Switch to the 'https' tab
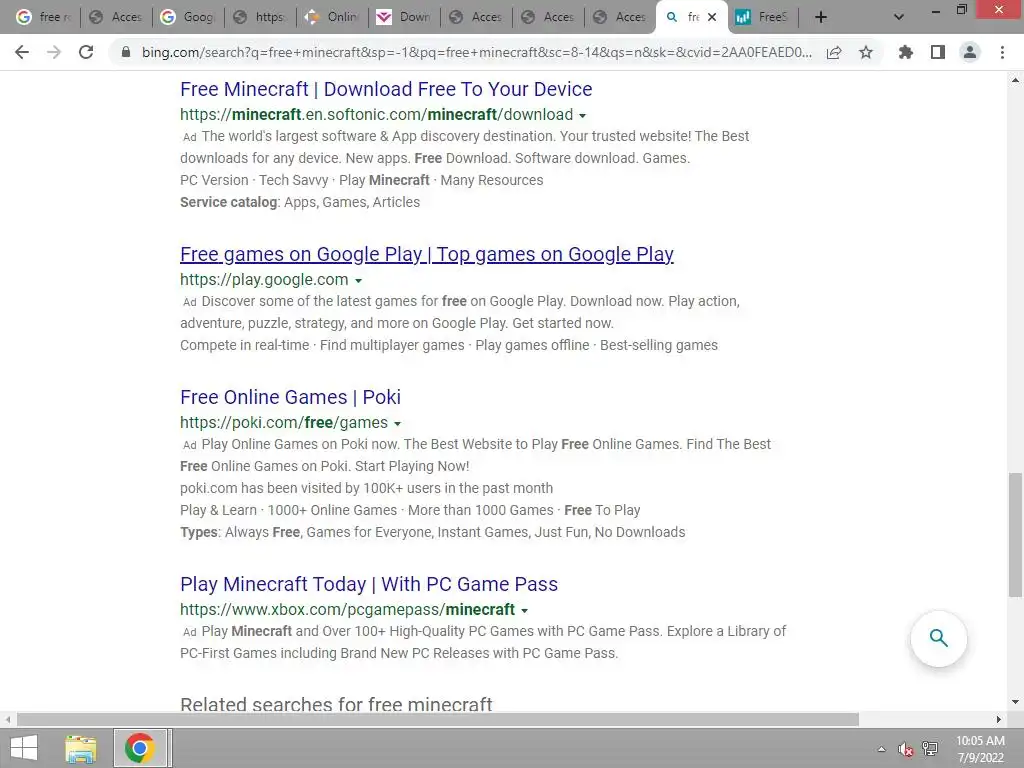Image resolution: width=1024 pixels, height=768 pixels. coord(260,17)
